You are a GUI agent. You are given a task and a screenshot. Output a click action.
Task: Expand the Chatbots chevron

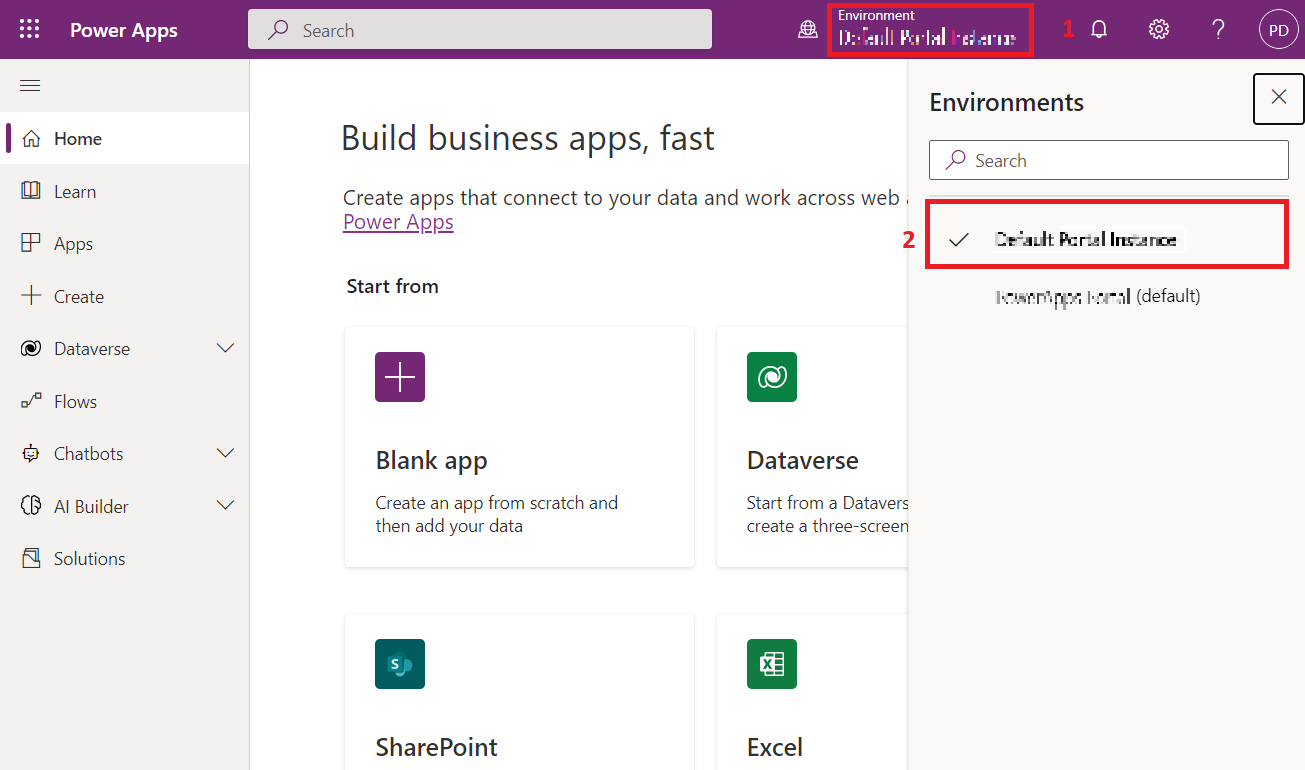tap(226, 453)
